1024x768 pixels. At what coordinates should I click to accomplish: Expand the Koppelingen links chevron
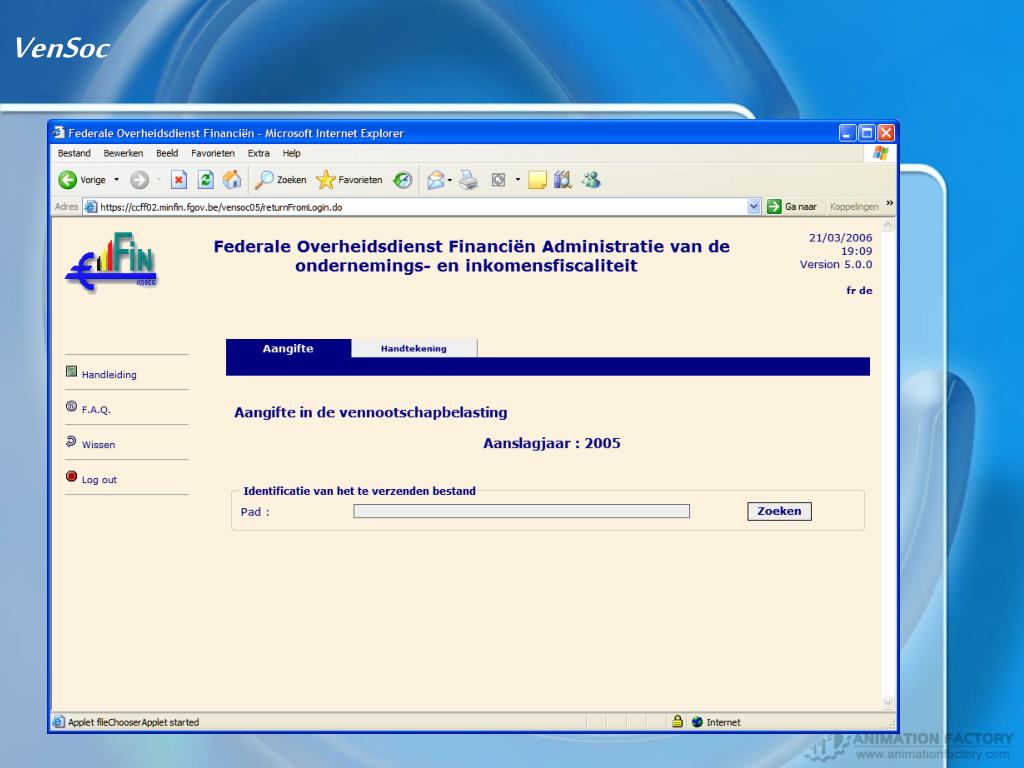pyautogui.click(x=889, y=204)
